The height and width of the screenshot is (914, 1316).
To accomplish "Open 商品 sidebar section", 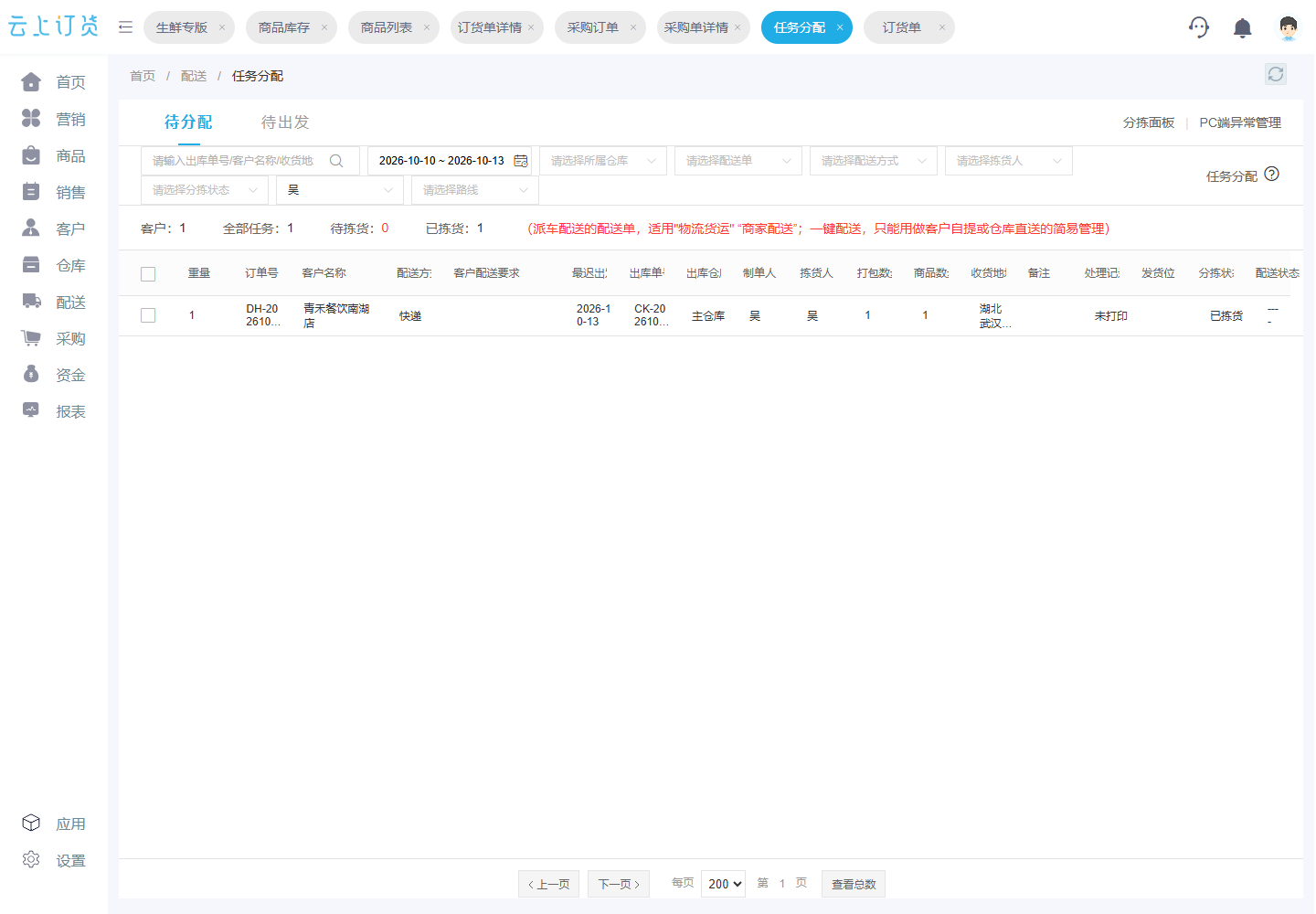I will (x=54, y=155).
